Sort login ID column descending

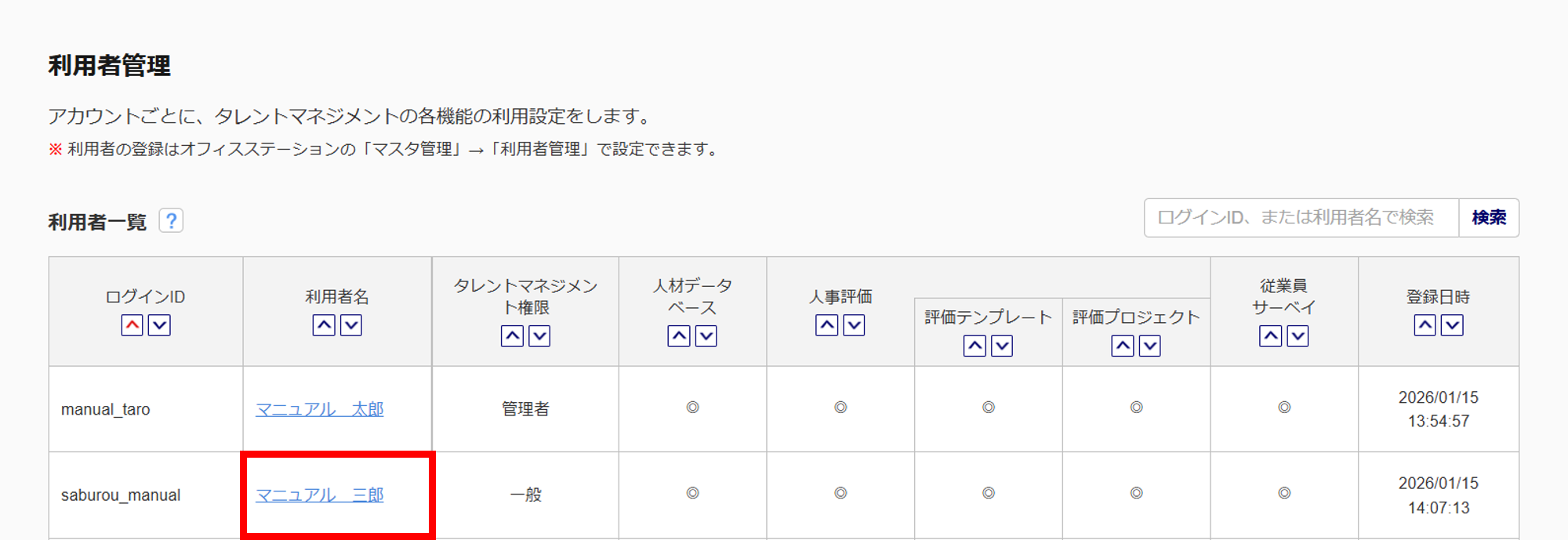coord(159,325)
